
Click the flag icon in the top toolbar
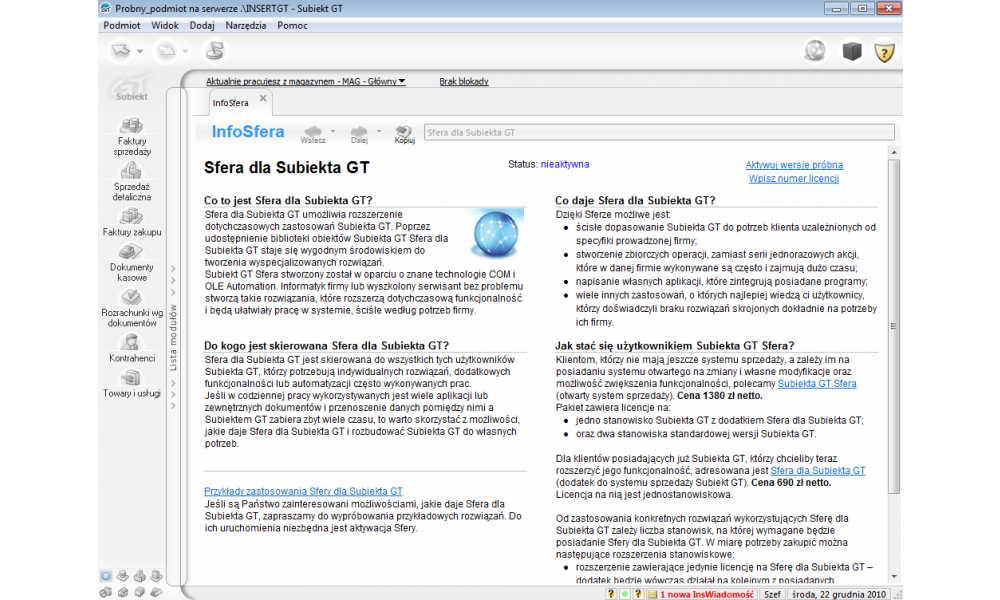pos(215,50)
